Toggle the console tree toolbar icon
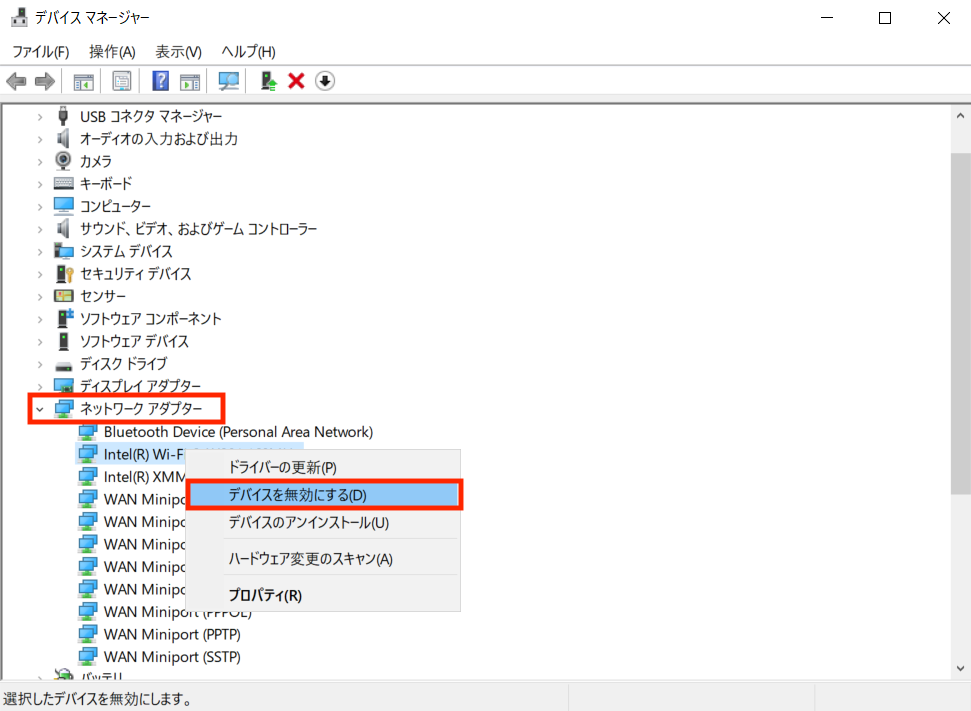971x711 pixels. (x=83, y=81)
